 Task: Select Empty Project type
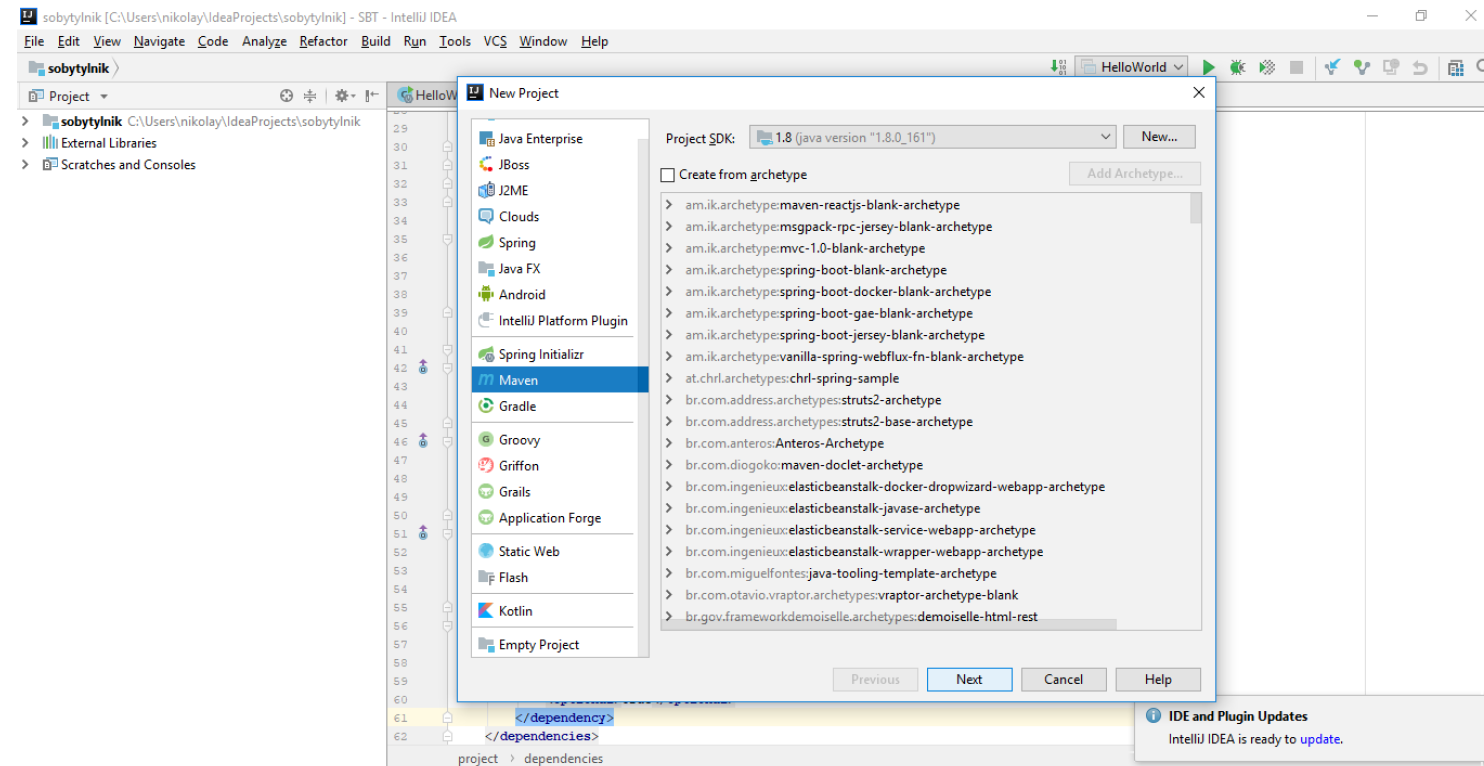(x=560, y=644)
